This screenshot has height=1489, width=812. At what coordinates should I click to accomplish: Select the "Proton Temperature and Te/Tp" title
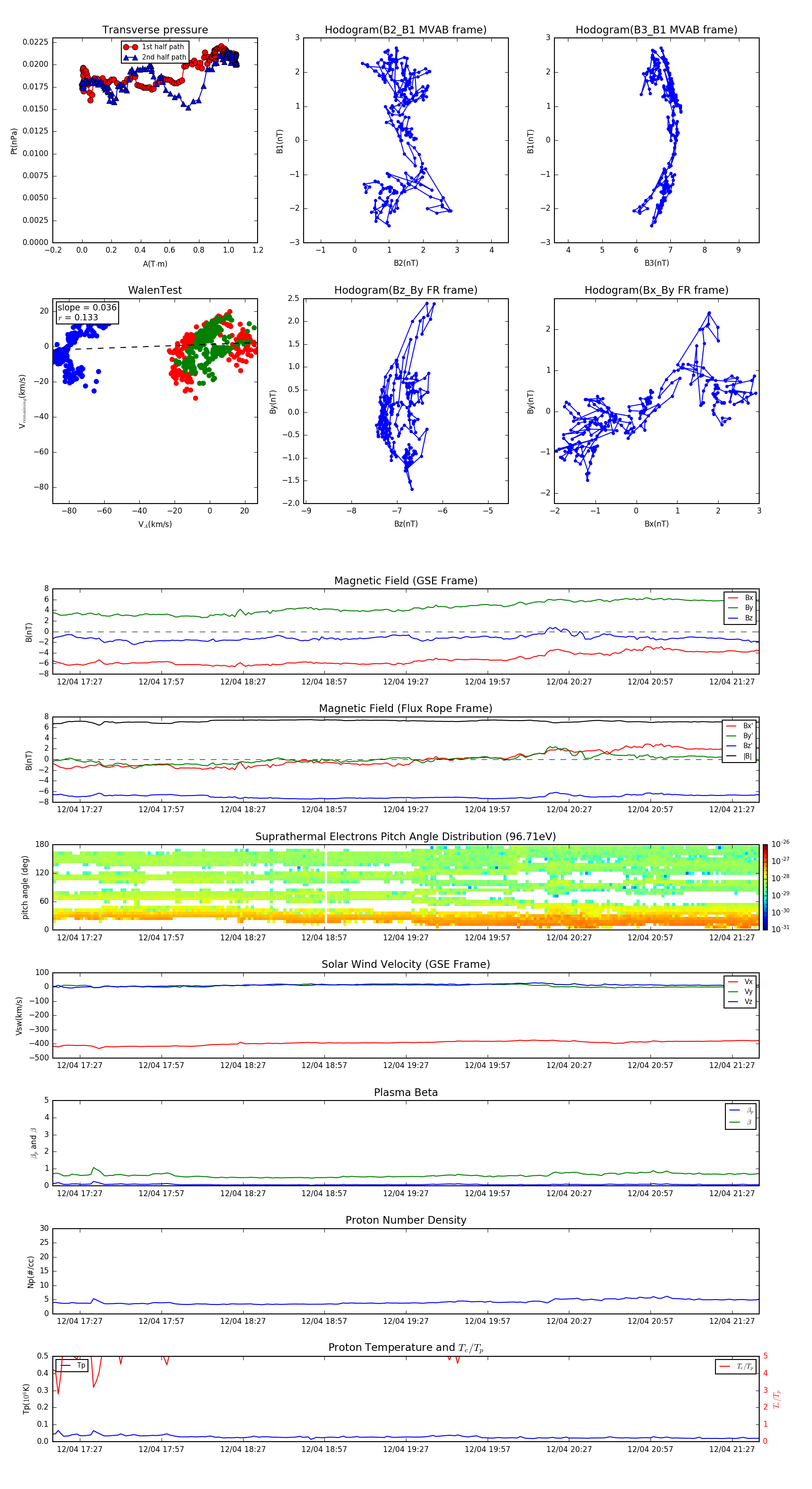(x=406, y=1347)
